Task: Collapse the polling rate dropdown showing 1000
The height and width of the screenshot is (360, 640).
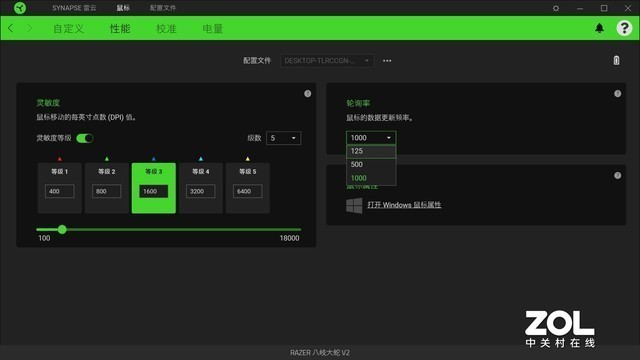Action: tap(371, 138)
